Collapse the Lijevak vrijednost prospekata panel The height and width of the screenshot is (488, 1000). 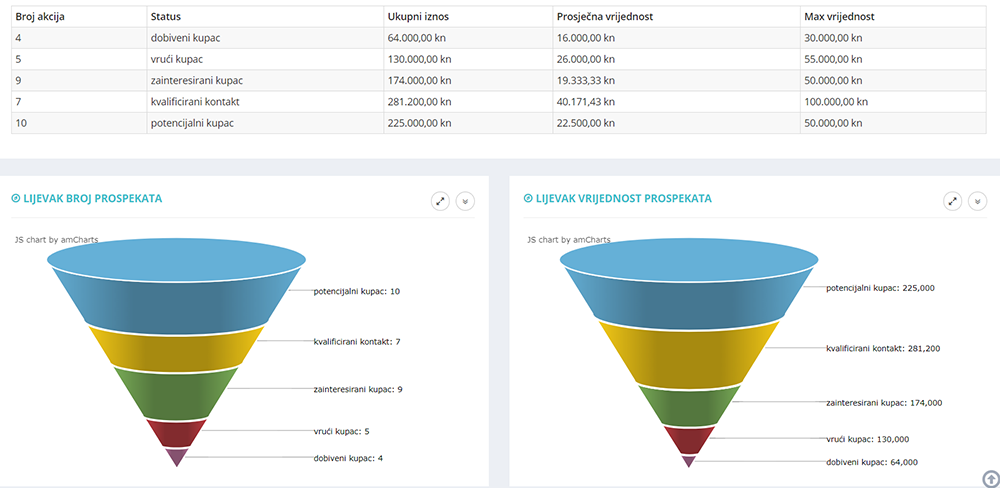point(978,201)
